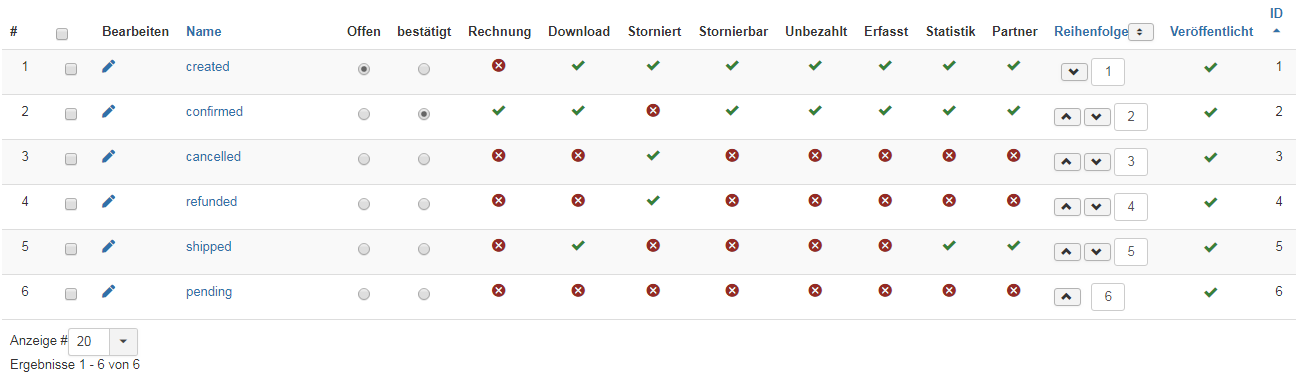Sort table by Name column header
The width and height of the screenshot is (1304, 383).
click(204, 32)
